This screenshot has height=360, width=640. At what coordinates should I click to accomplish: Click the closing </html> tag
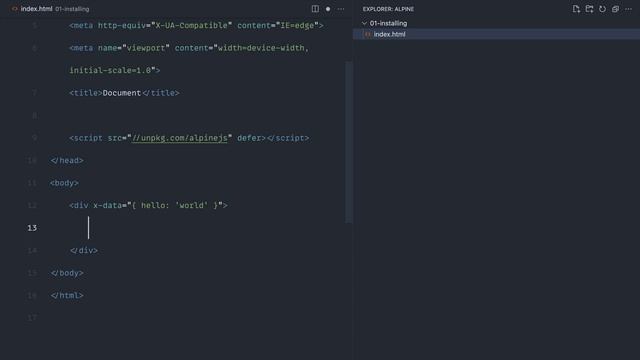[x=67, y=295]
